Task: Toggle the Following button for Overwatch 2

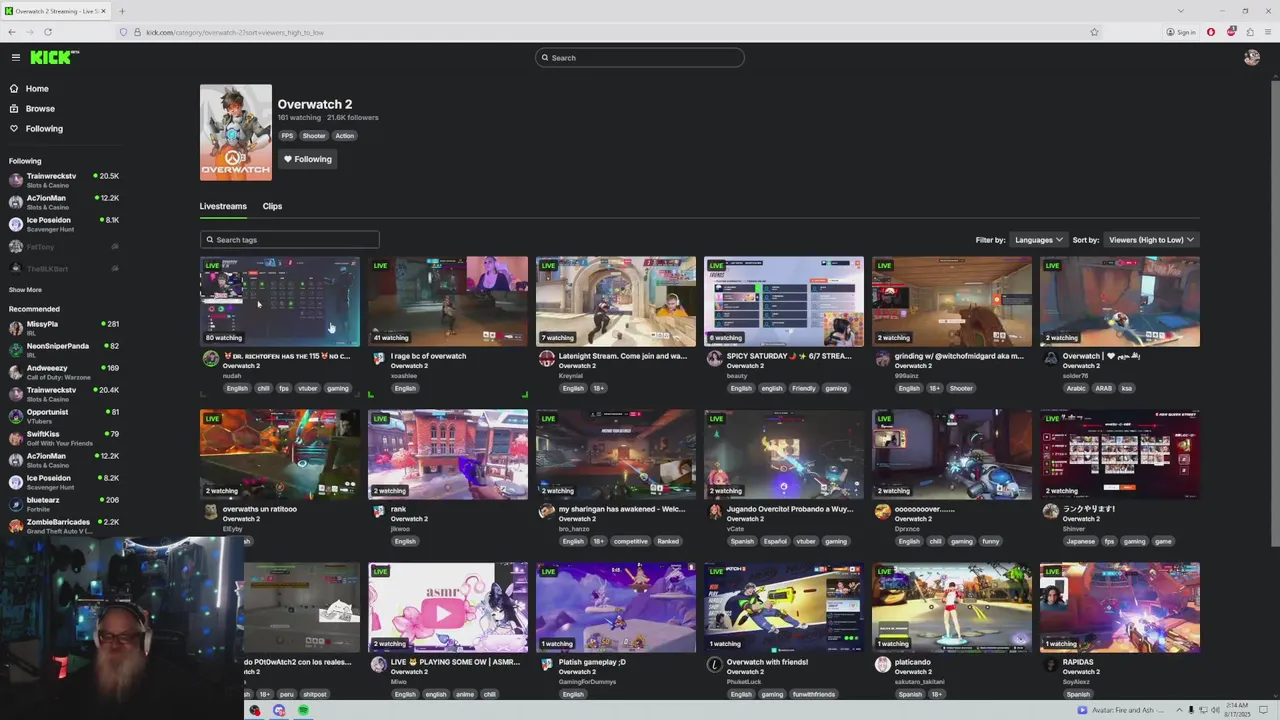Action: pyautogui.click(x=307, y=159)
